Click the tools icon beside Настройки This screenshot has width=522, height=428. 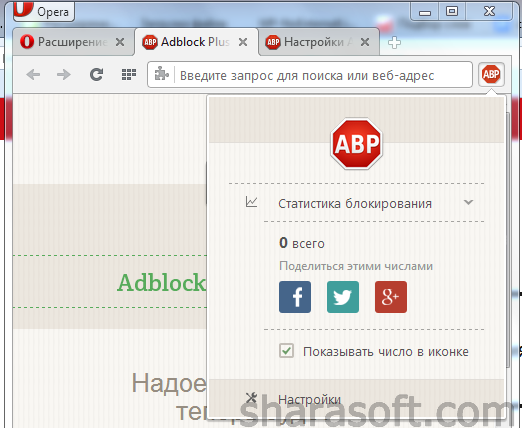click(251, 398)
